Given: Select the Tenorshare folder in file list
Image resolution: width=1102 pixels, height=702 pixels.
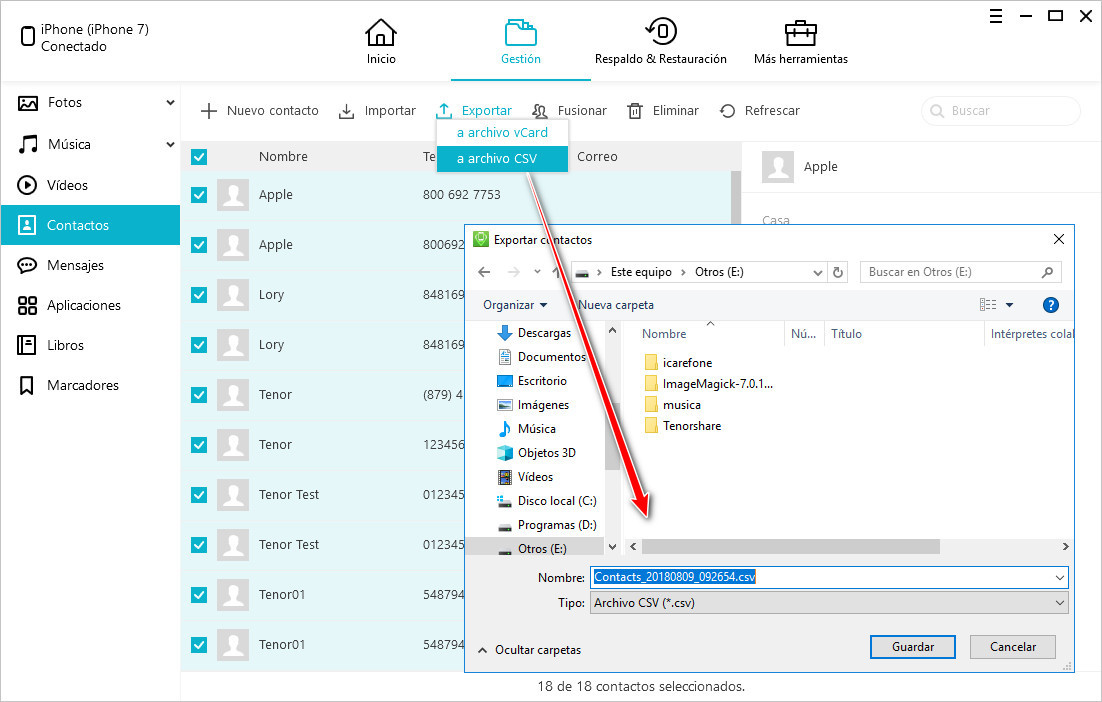Looking at the screenshot, I should click(682, 426).
